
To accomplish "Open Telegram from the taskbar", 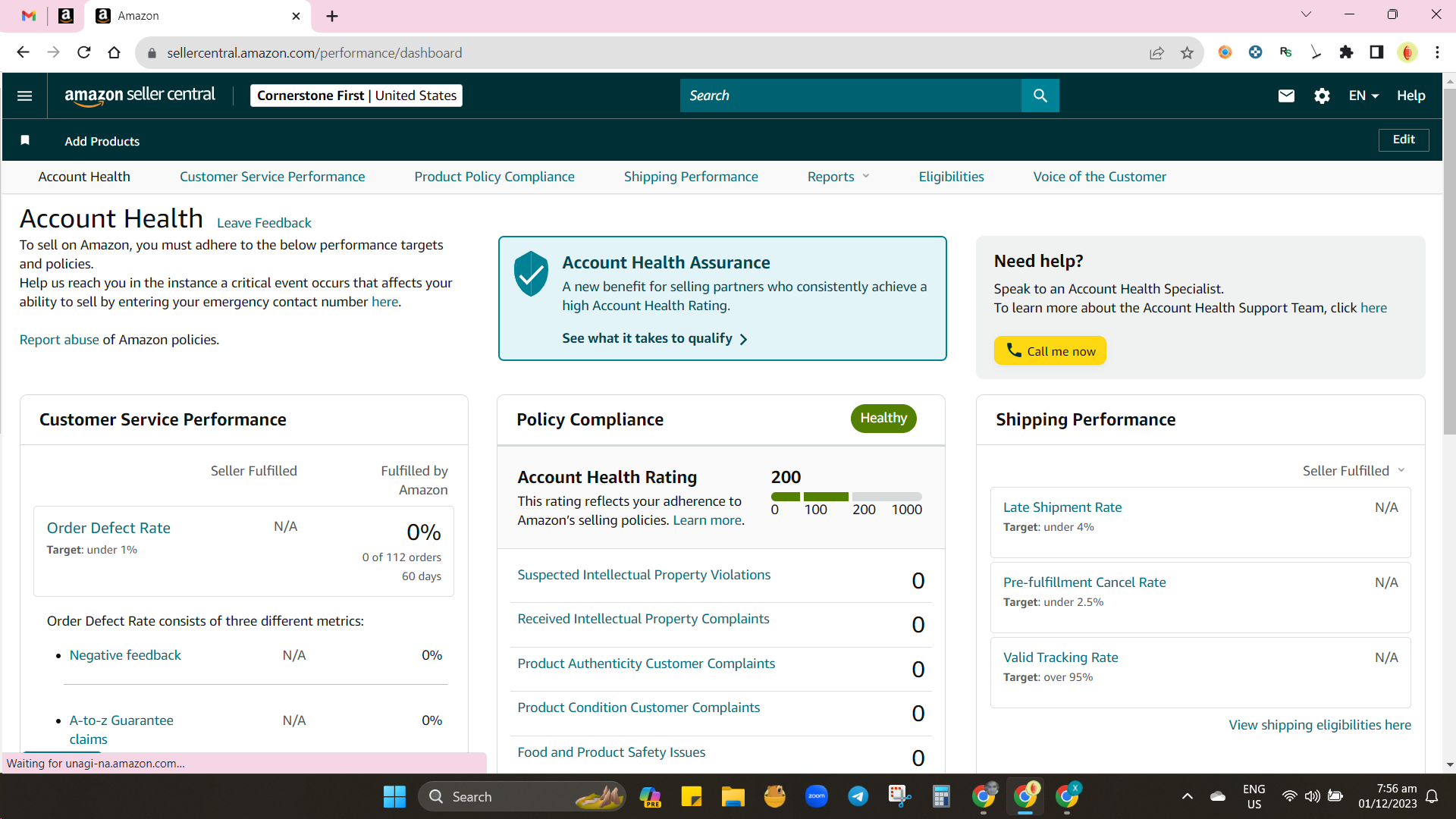I will coord(858,796).
